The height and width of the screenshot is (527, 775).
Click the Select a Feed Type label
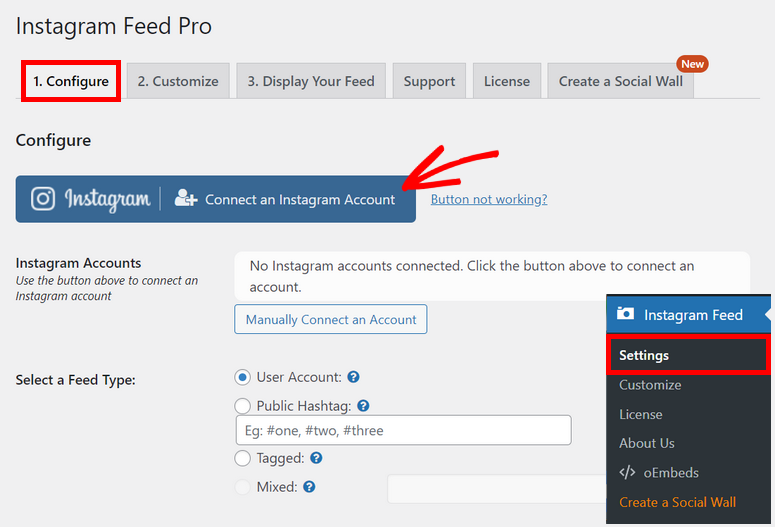(76, 380)
